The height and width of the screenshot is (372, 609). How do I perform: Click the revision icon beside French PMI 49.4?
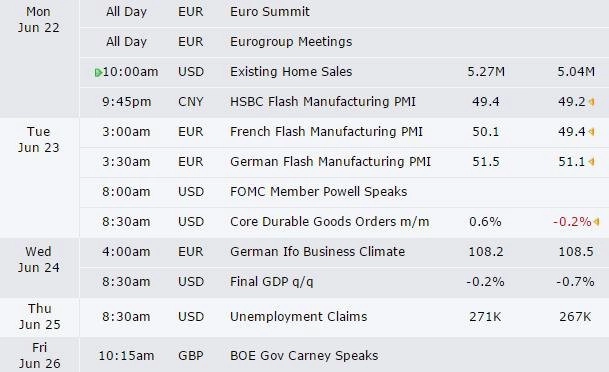click(x=592, y=132)
